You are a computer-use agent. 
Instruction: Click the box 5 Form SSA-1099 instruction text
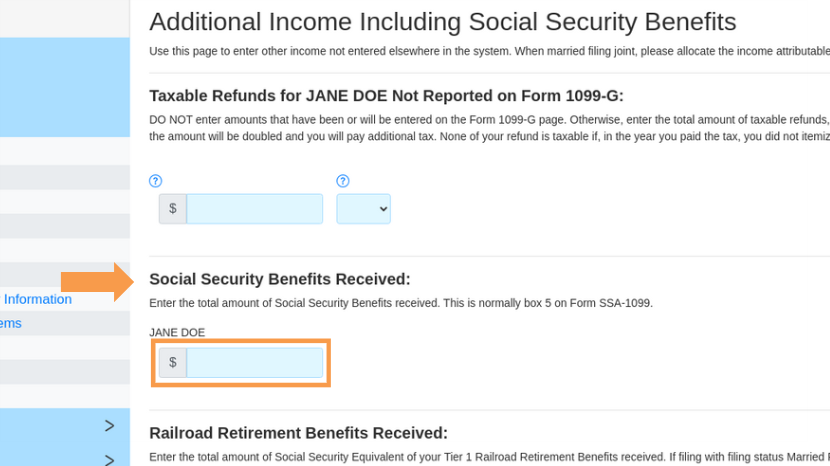pos(401,303)
